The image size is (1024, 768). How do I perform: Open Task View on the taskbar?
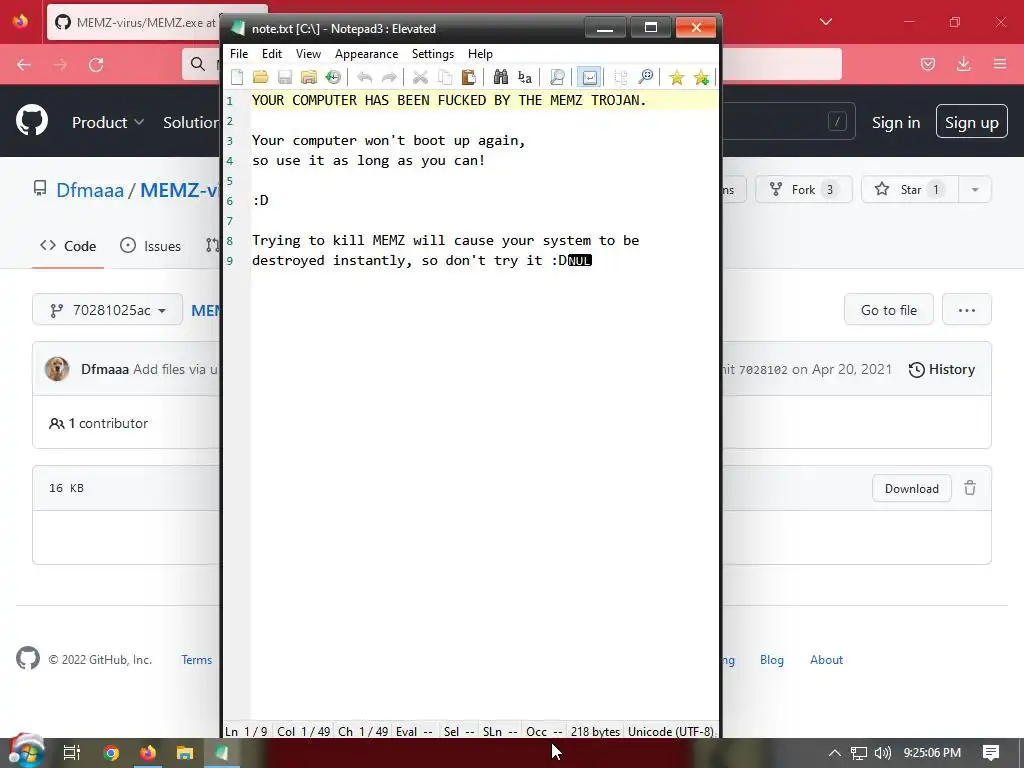71,753
